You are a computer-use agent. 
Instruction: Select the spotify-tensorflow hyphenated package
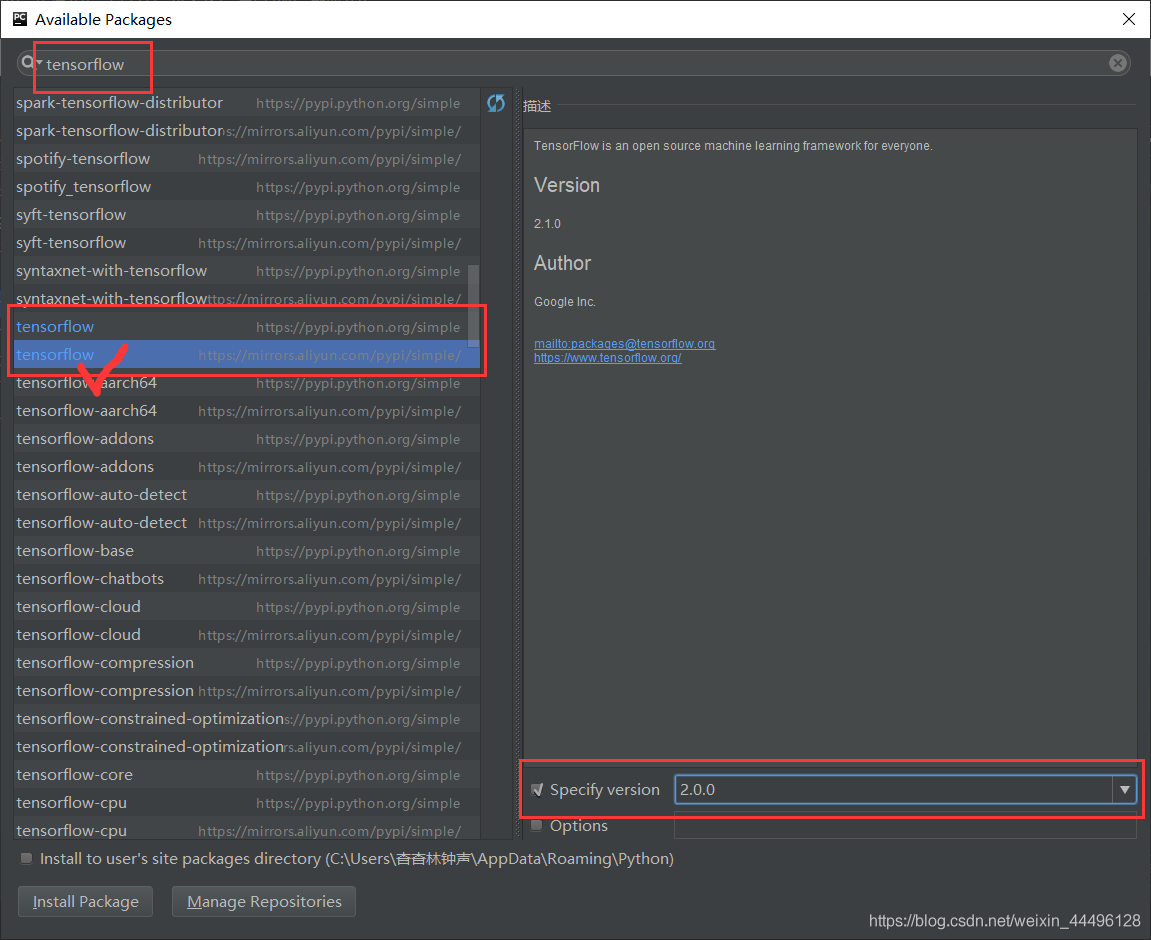[x=247, y=159]
